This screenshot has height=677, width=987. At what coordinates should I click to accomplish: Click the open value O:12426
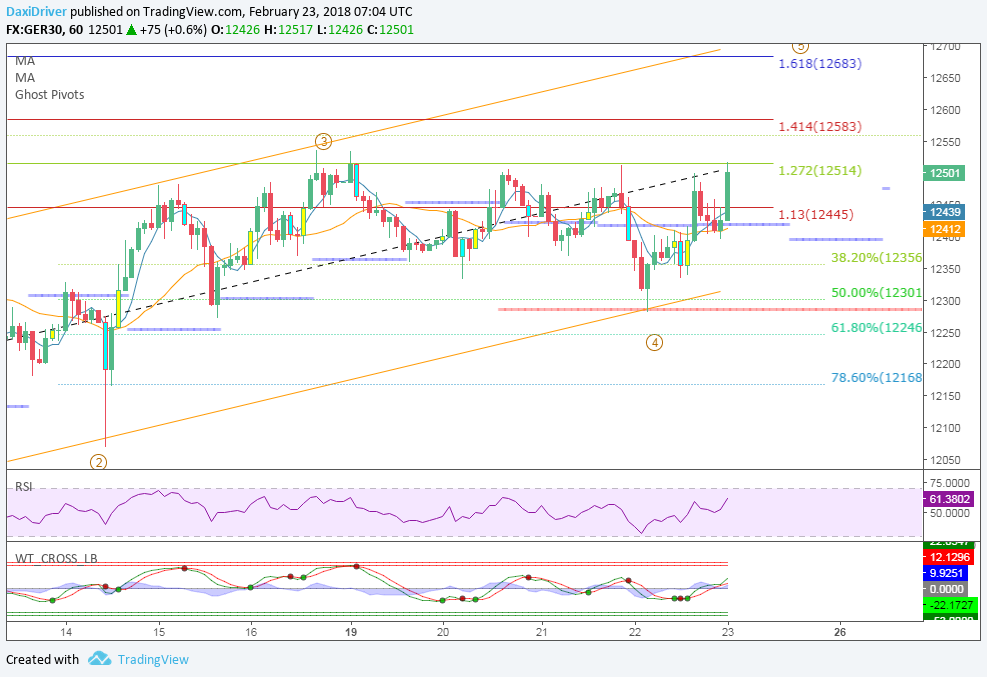(x=235, y=30)
